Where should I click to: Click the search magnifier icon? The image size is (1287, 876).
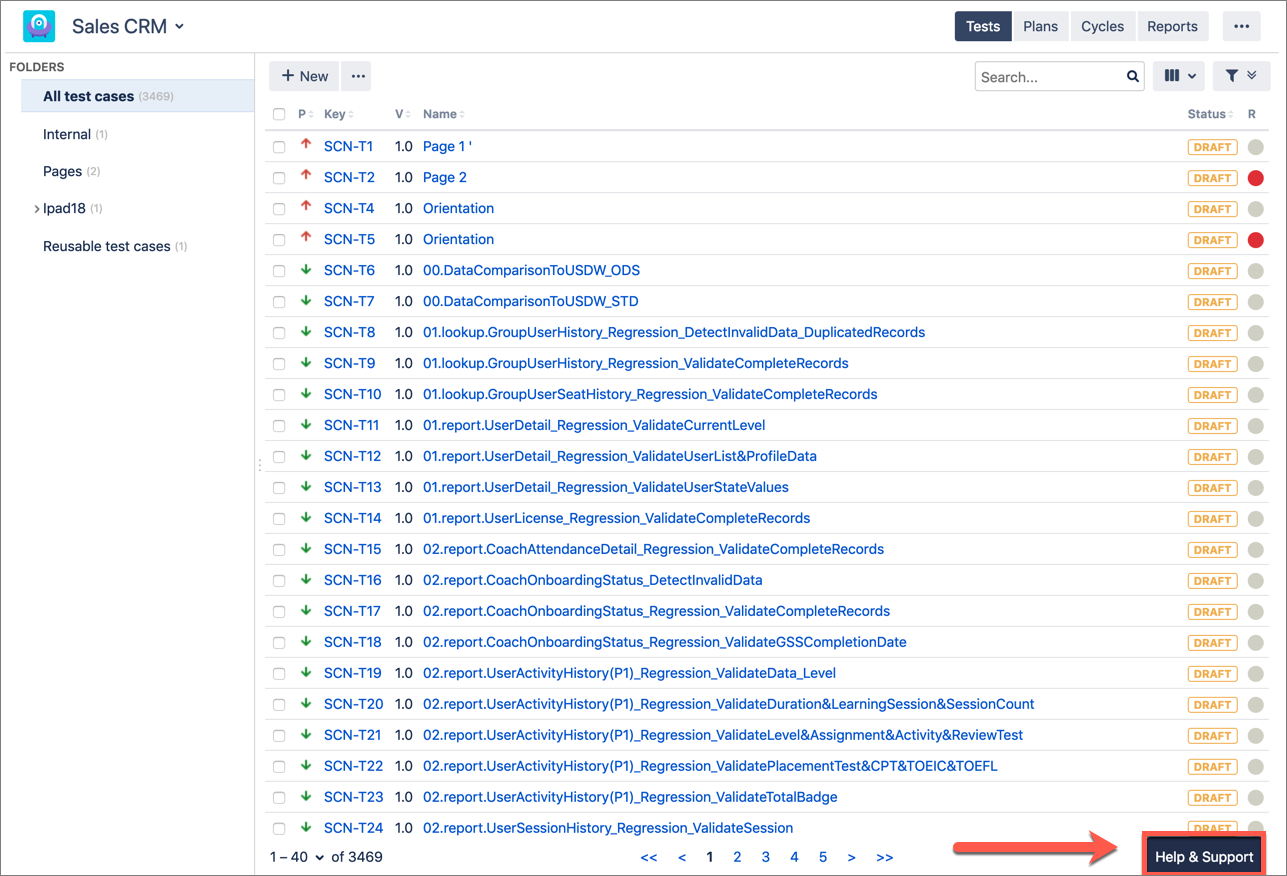point(1132,76)
